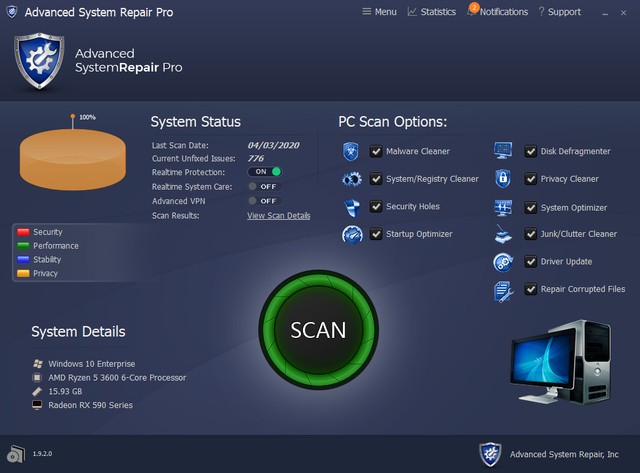
Task: Click the Malware Cleaner shield icon
Action: [351, 152]
